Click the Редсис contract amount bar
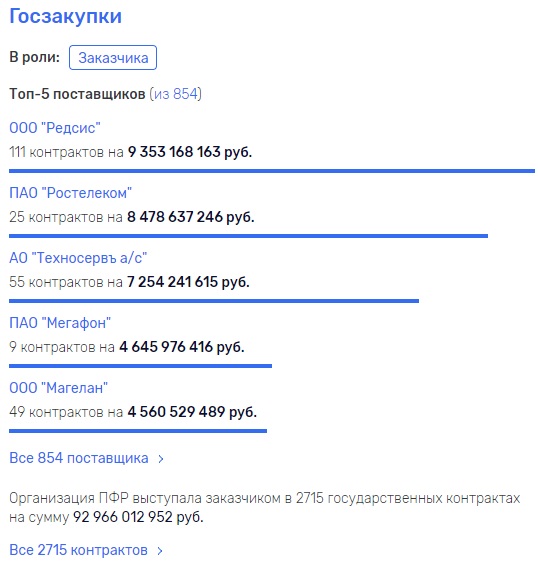Image resolution: width=538 pixels, height=561 pixels. [x=272, y=171]
